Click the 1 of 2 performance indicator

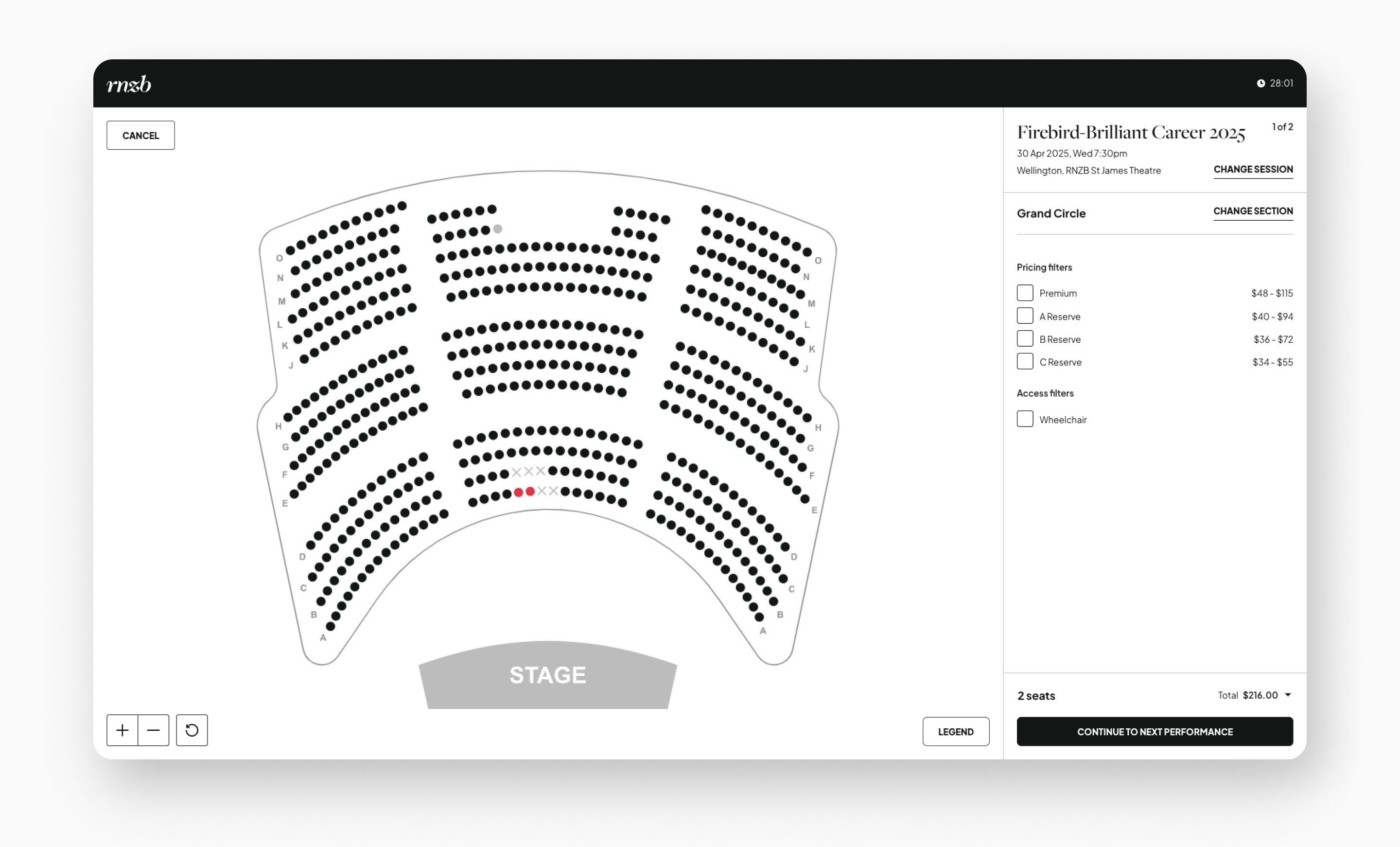pos(1282,127)
